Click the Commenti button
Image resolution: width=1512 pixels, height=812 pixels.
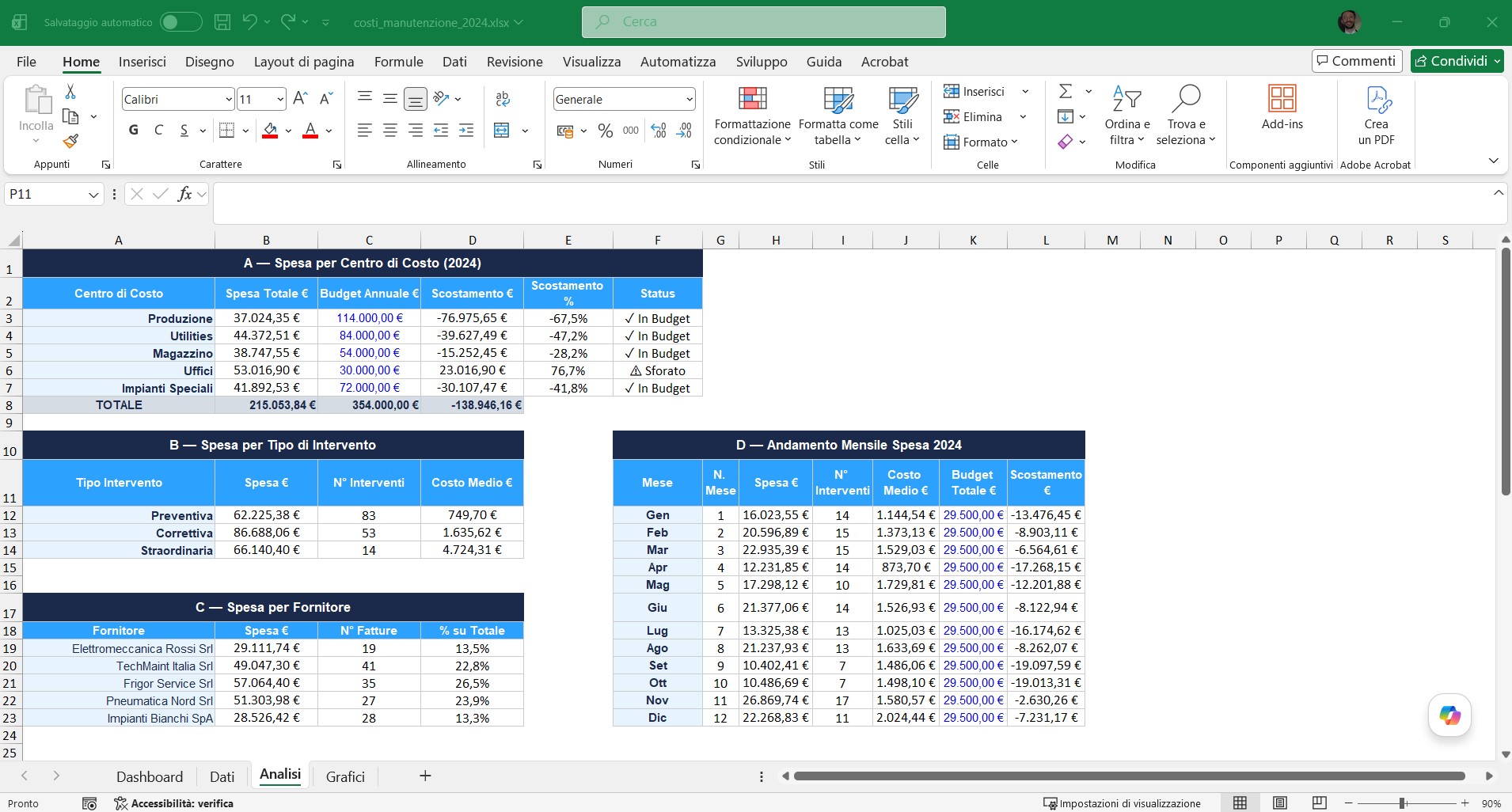(x=1357, y=61)
